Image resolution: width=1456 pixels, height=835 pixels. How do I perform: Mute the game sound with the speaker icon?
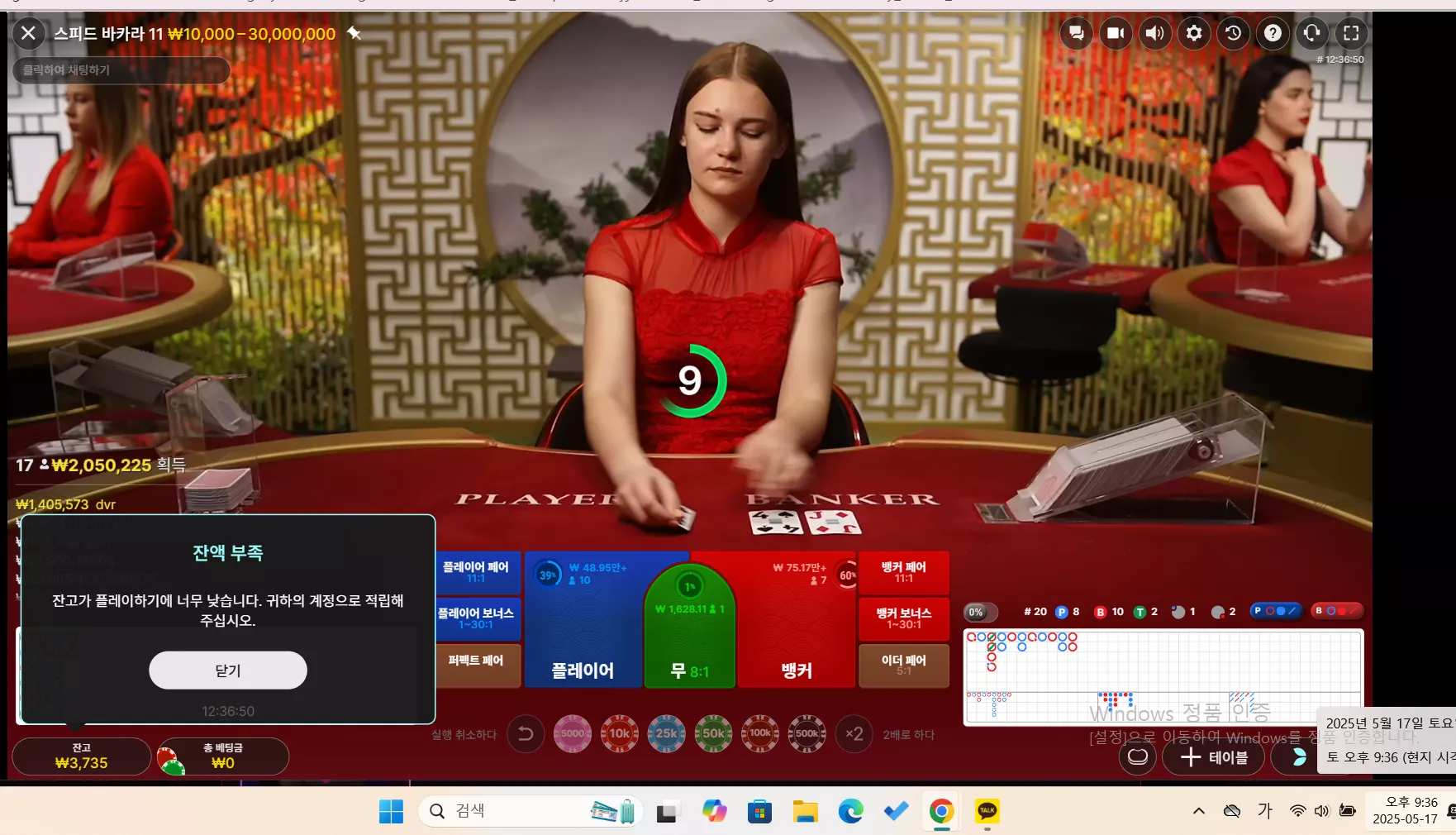pos(1155,33)
